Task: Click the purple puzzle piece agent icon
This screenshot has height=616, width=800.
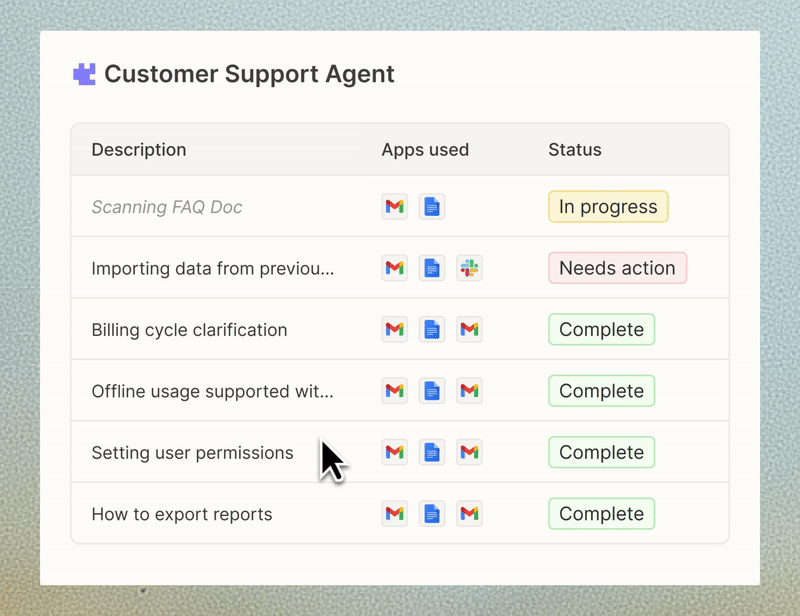Action: (x=84, y=74)
